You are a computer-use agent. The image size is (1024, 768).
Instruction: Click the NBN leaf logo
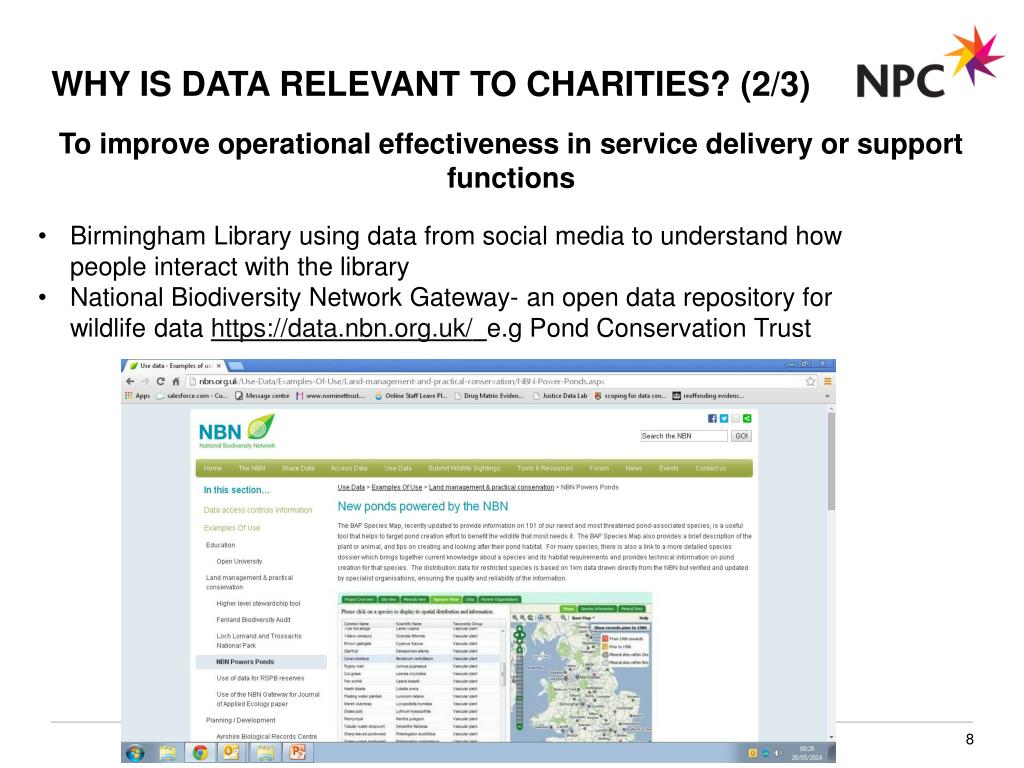tap(237, 431)
